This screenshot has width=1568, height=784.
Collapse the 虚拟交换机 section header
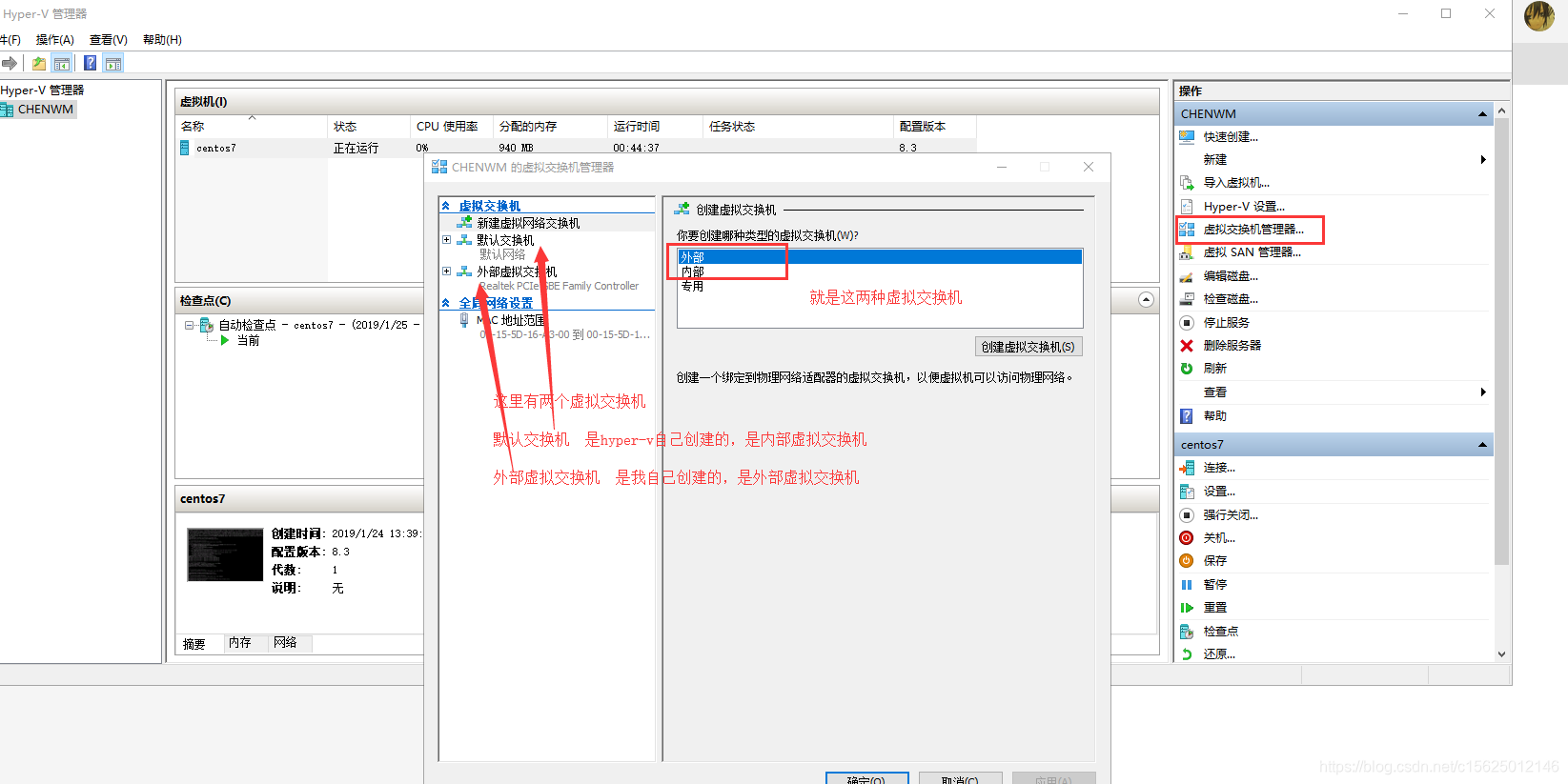[445, 206]
